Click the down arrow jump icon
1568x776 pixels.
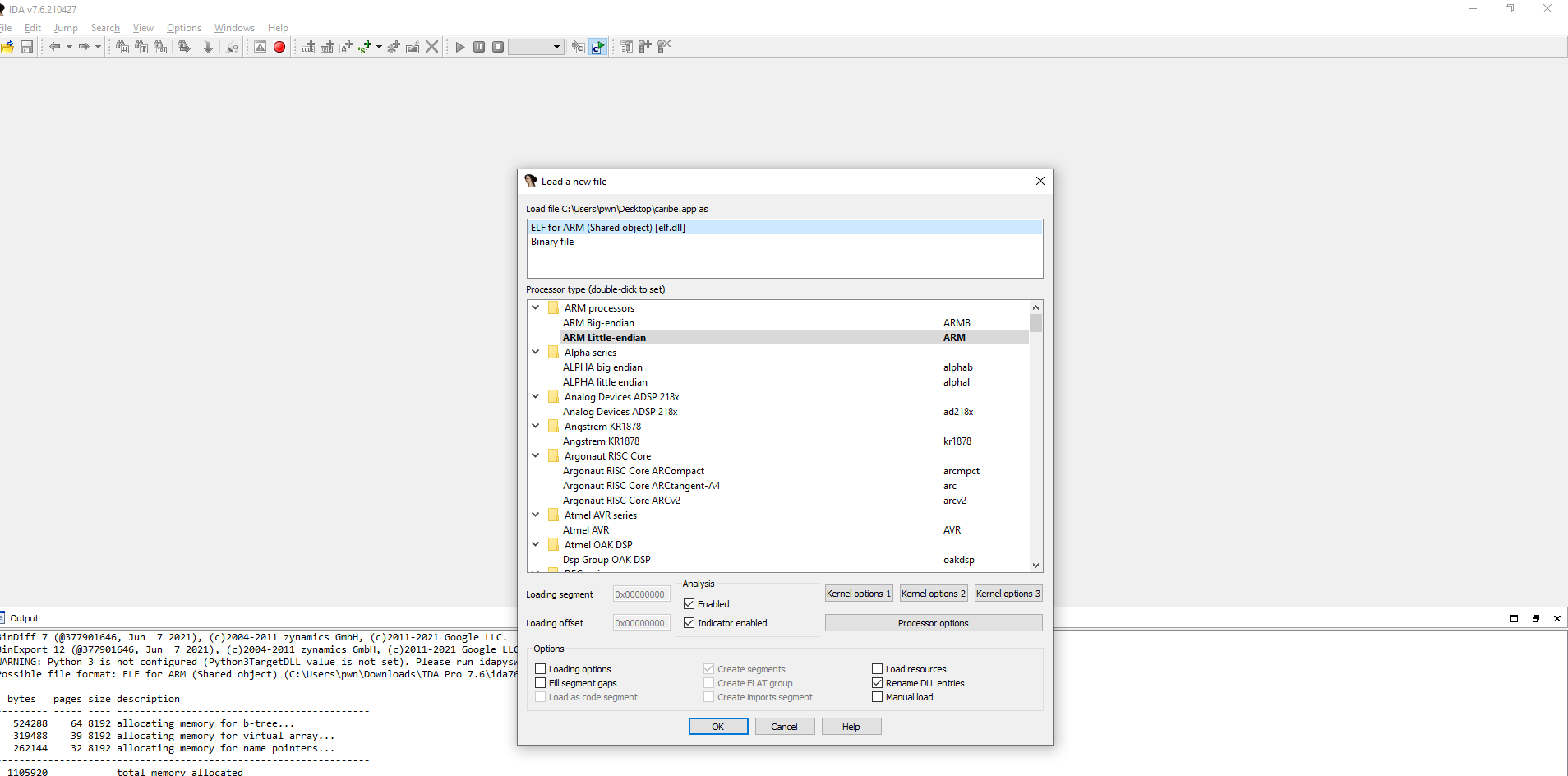tap(208, 47)
